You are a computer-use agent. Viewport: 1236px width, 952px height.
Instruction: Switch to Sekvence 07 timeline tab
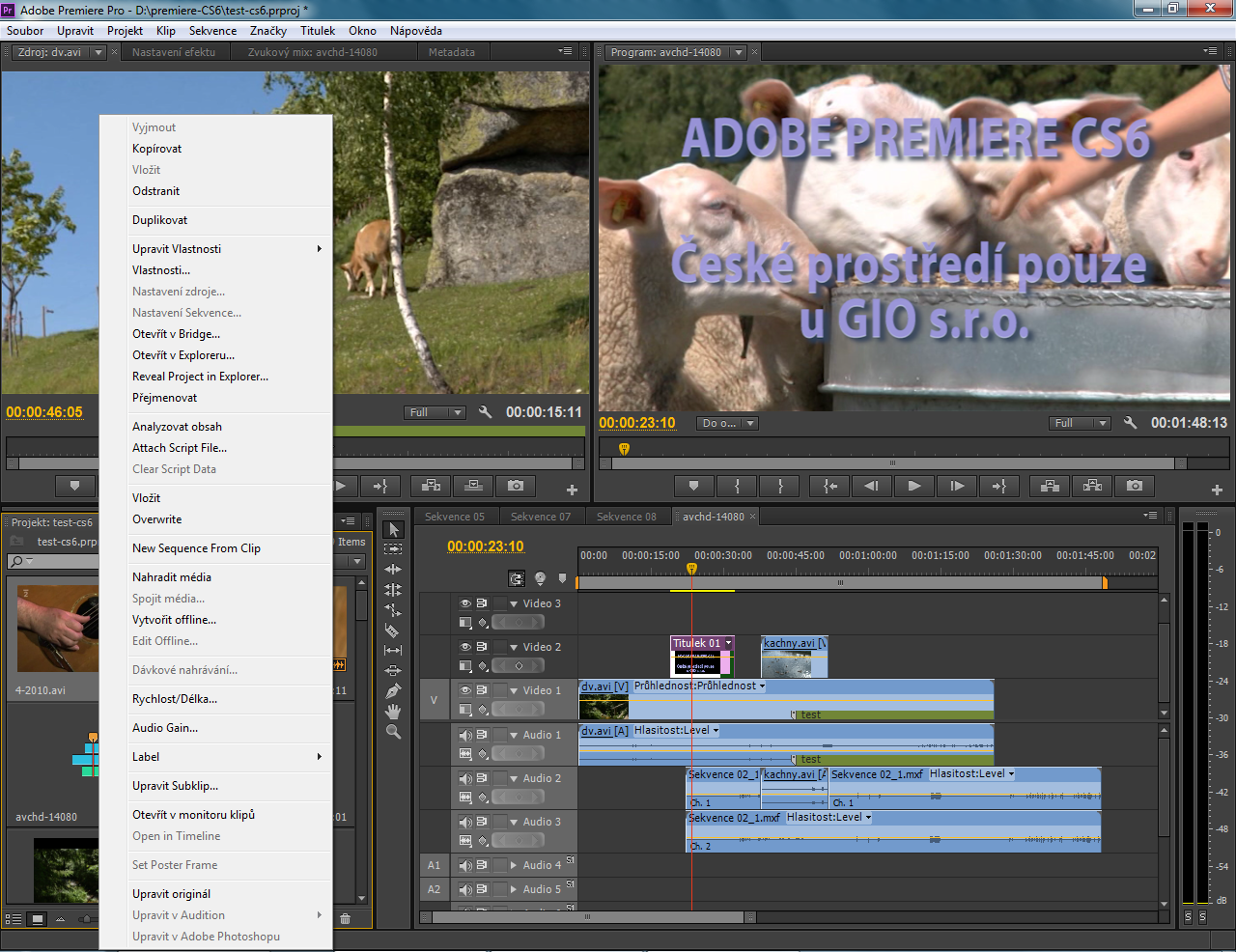click(x=541, y=517)
